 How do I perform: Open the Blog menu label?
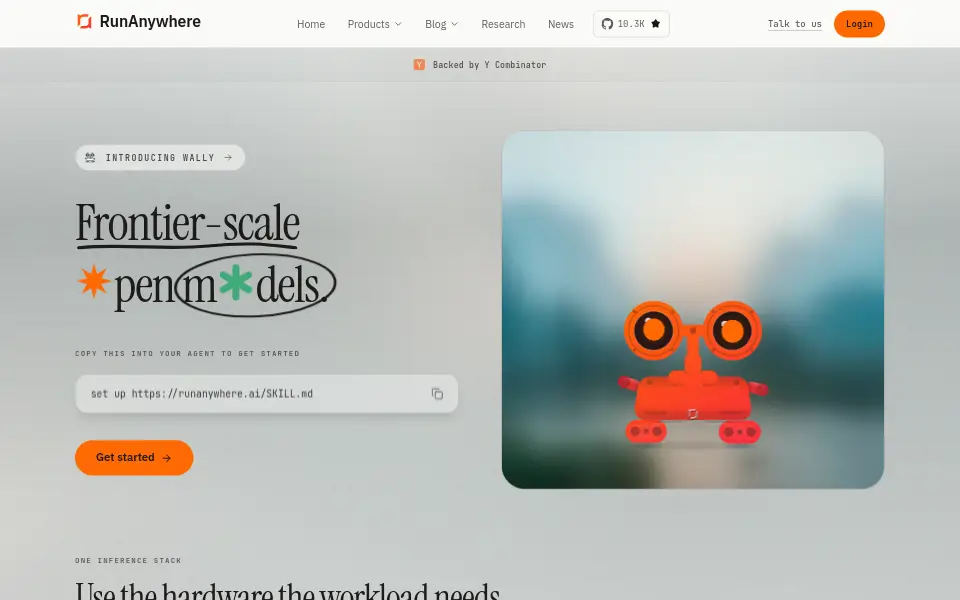tap(436, 24)
